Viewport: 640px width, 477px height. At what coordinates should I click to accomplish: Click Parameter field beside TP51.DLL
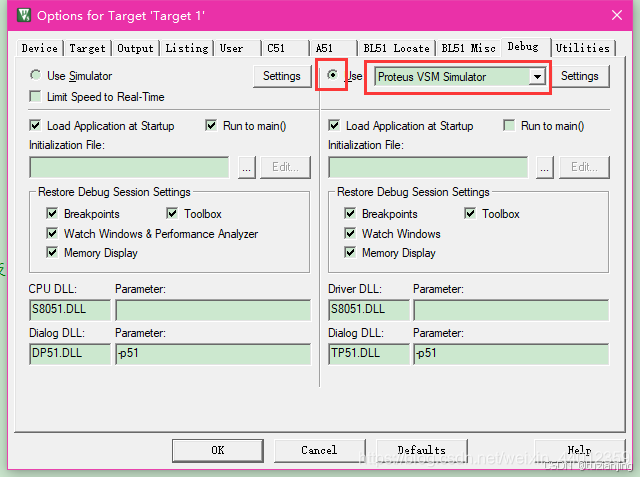click(511, 354)
